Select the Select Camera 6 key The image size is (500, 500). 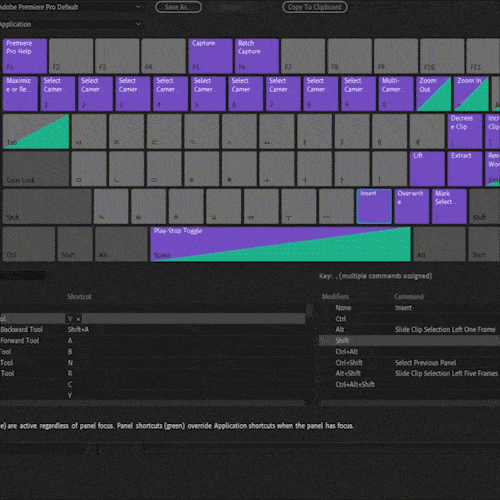coord(246,94)
